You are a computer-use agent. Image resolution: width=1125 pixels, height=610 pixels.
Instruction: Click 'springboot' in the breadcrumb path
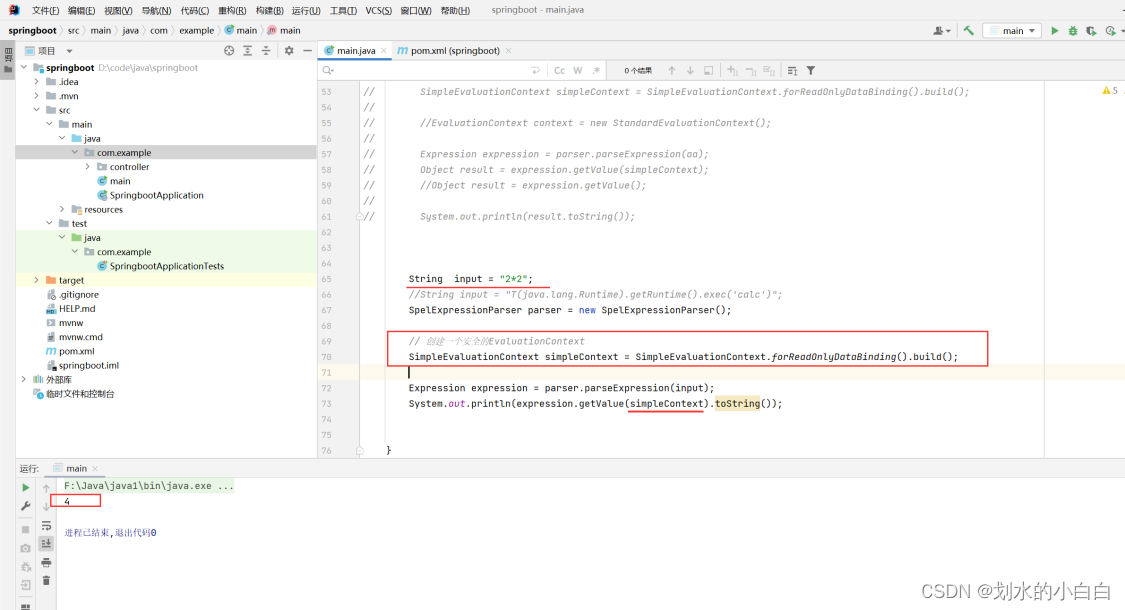32,31
